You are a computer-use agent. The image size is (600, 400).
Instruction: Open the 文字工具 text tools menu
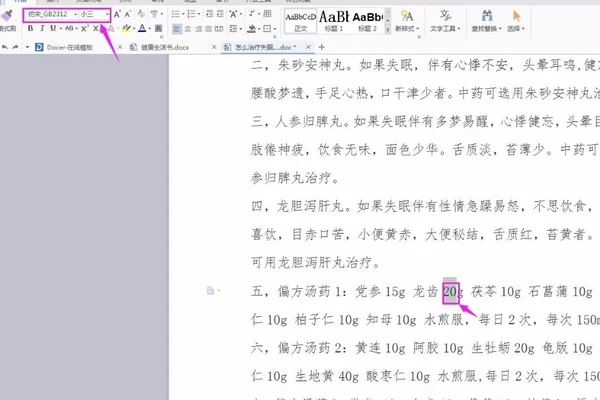pyautogui.click(x=445, y=21)
